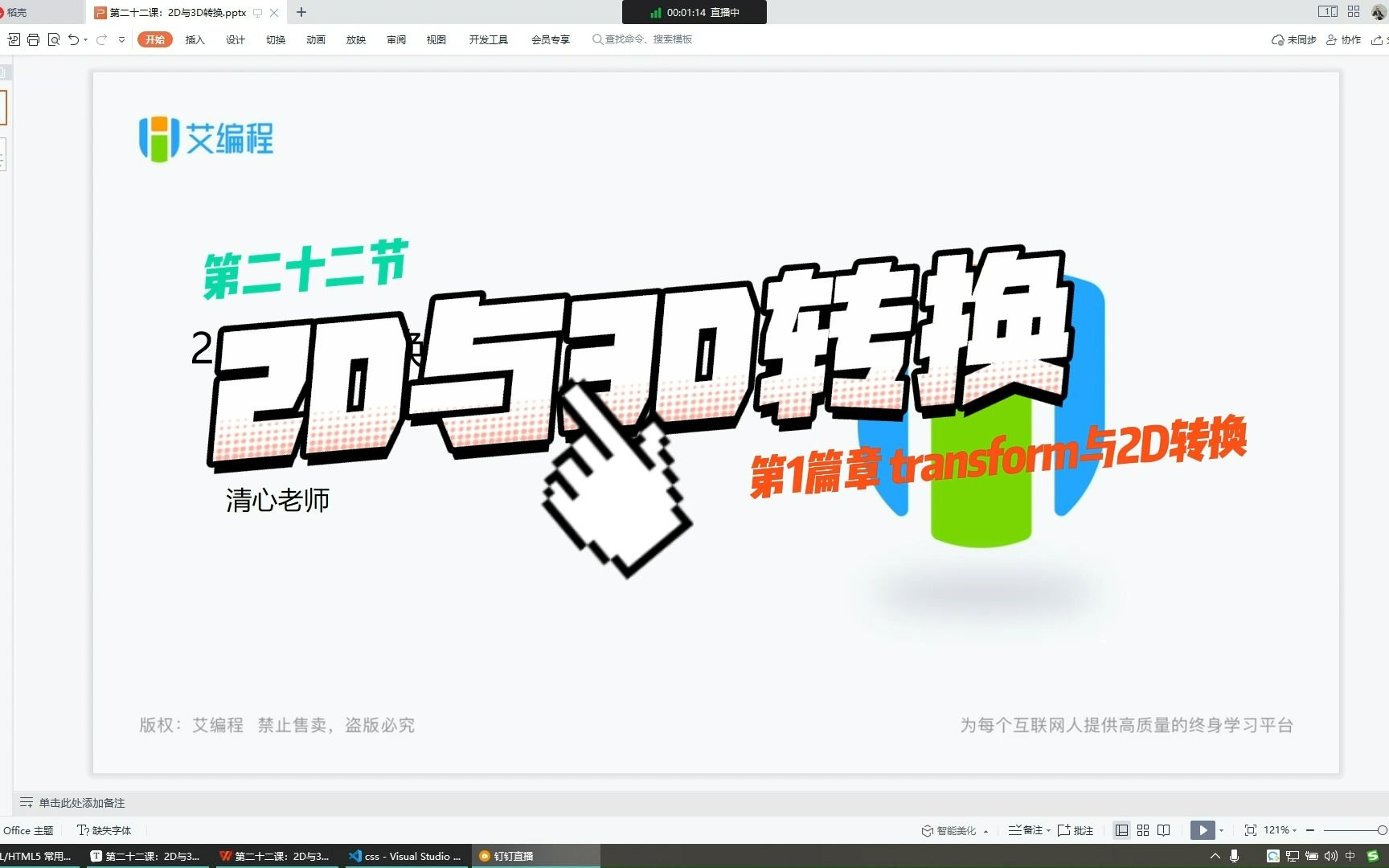Viewport: 1389px width, 868px height.
Task: Click the 未同步 cloud sync icon
Action: [x=1293, y=39]
